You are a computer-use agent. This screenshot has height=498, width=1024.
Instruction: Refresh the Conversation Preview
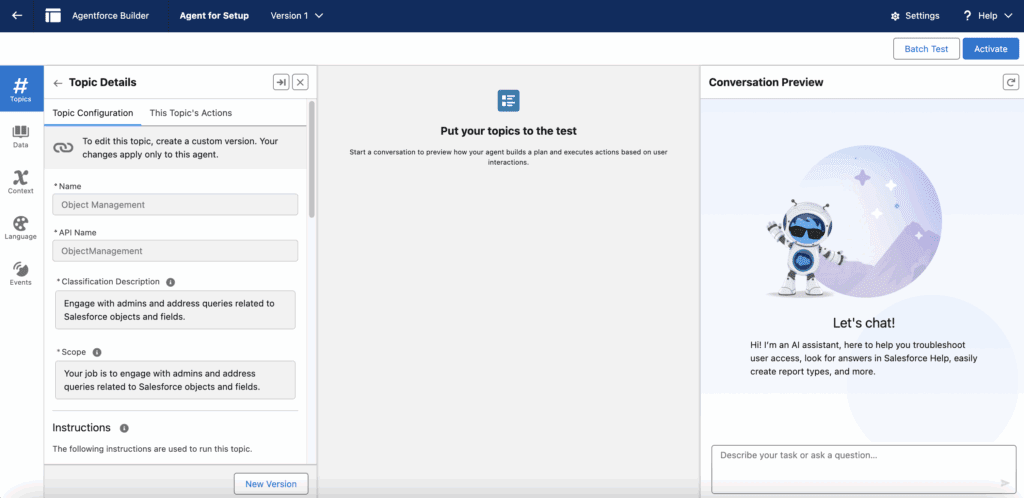(1011, 82)
